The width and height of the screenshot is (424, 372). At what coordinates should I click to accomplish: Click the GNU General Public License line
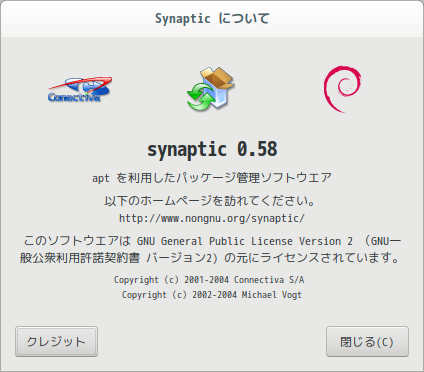click(x=212, y=241)
